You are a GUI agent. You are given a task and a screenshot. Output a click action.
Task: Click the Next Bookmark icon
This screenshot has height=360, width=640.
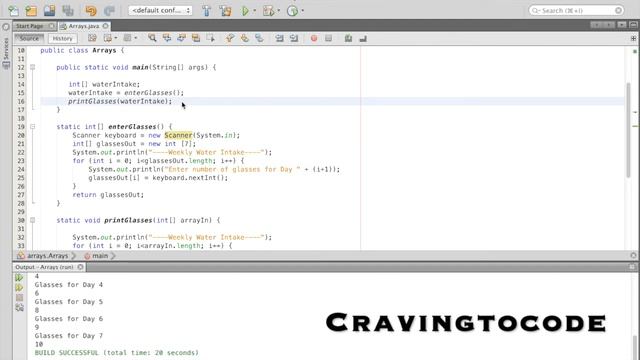[x=245, y=38]
